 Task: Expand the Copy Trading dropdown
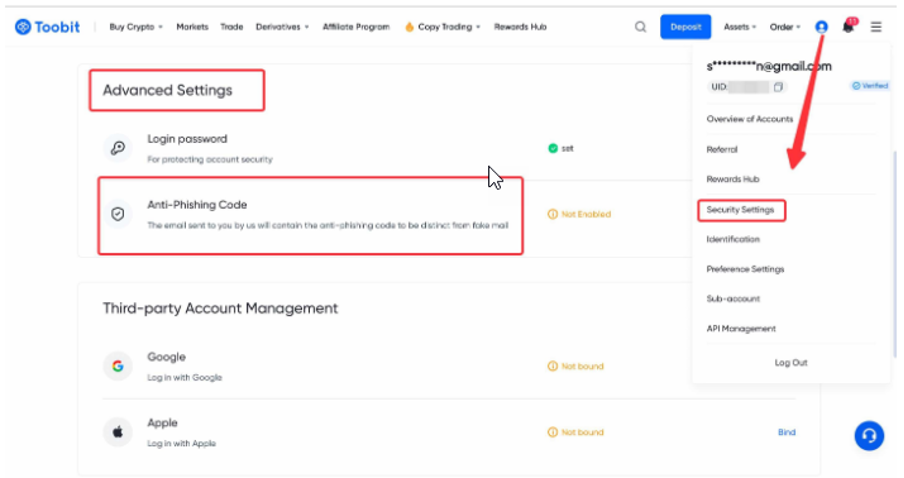(x=443, y=27)
